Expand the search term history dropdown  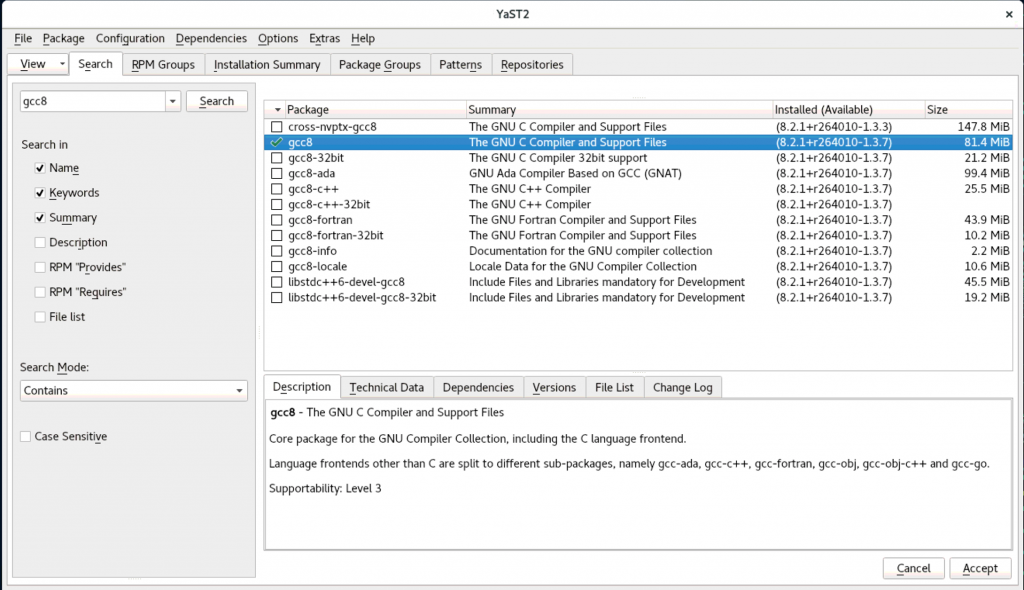tap(171, 101)
